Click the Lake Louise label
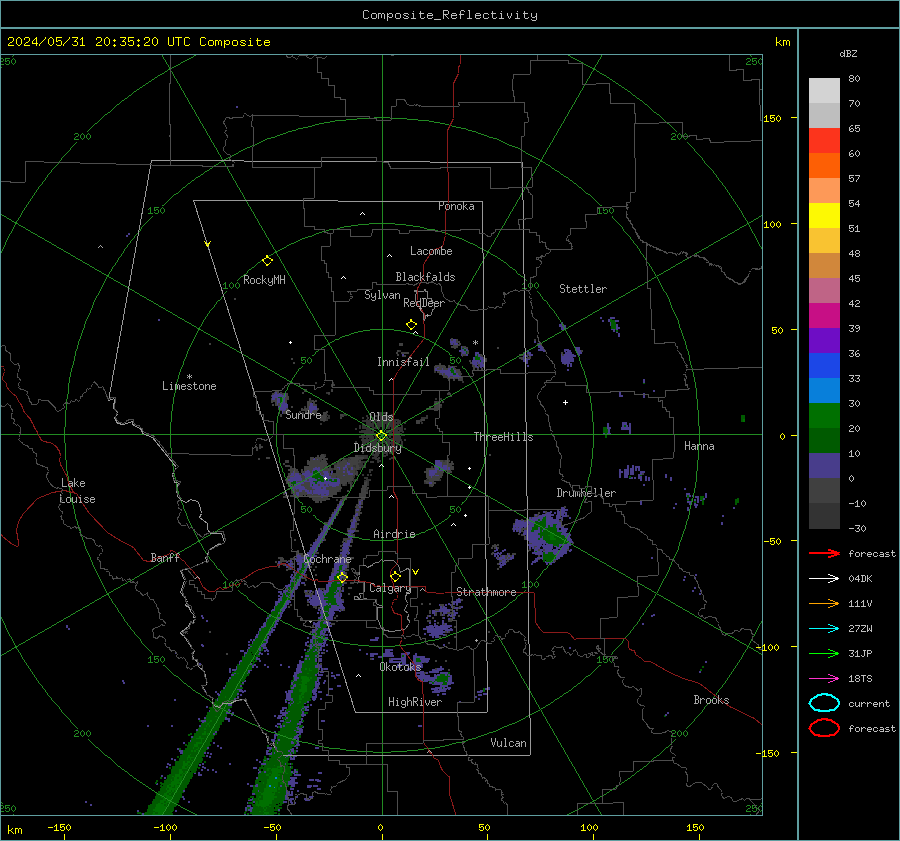This screenshot has height=841, width=900. coord(77,491)
